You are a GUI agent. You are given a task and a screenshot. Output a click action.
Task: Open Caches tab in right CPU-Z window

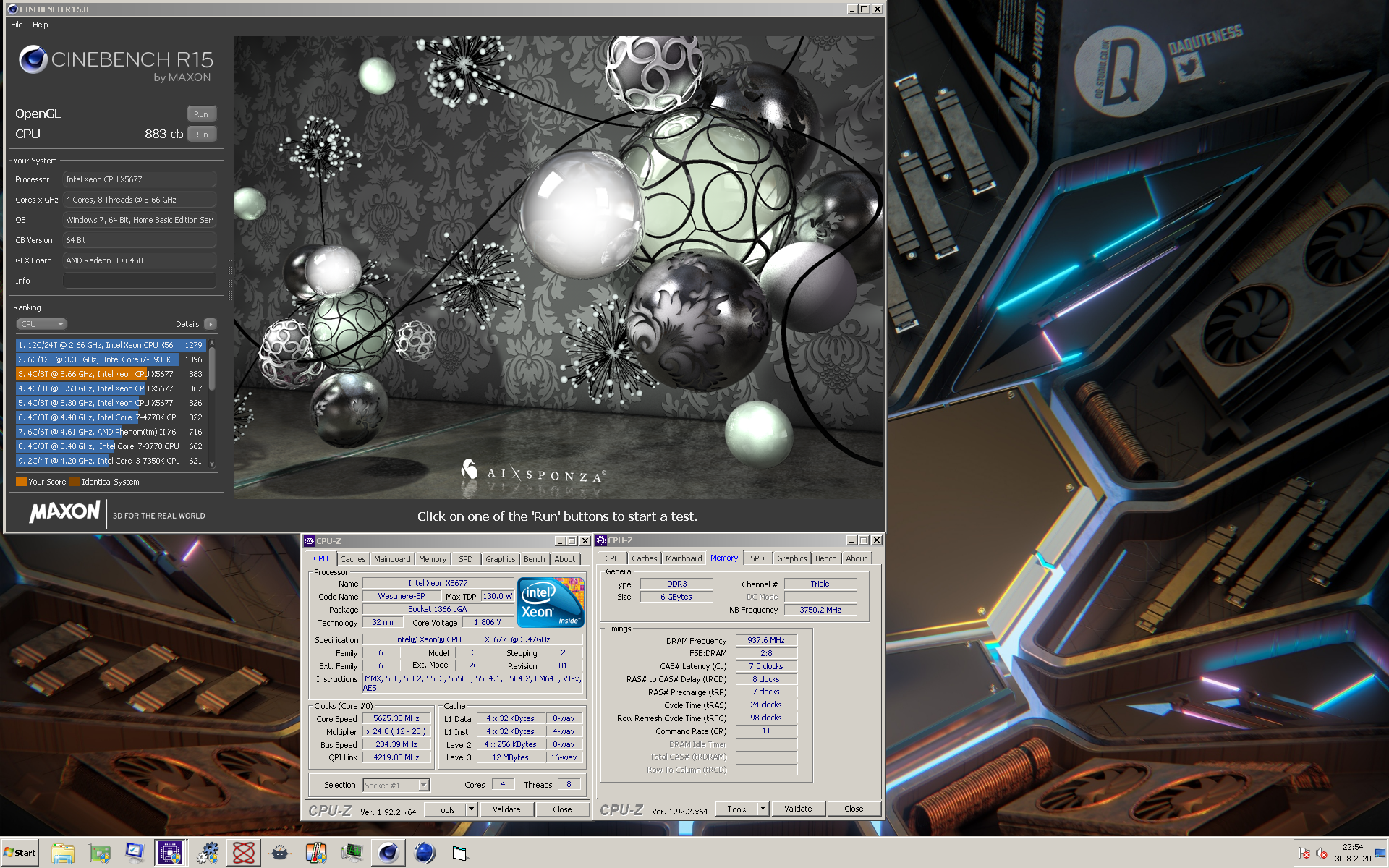[645, 558]
